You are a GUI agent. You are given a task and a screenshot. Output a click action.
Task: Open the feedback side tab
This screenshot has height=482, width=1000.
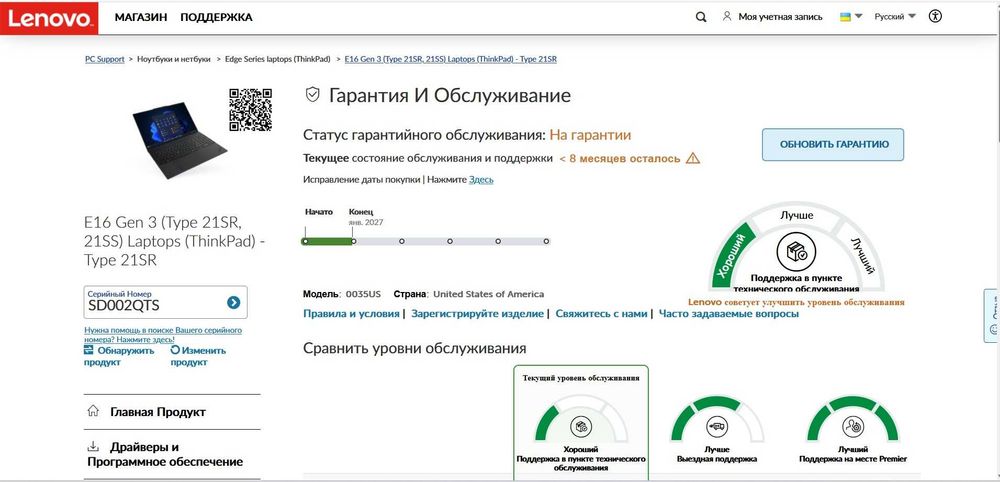[x=992, y=316]
